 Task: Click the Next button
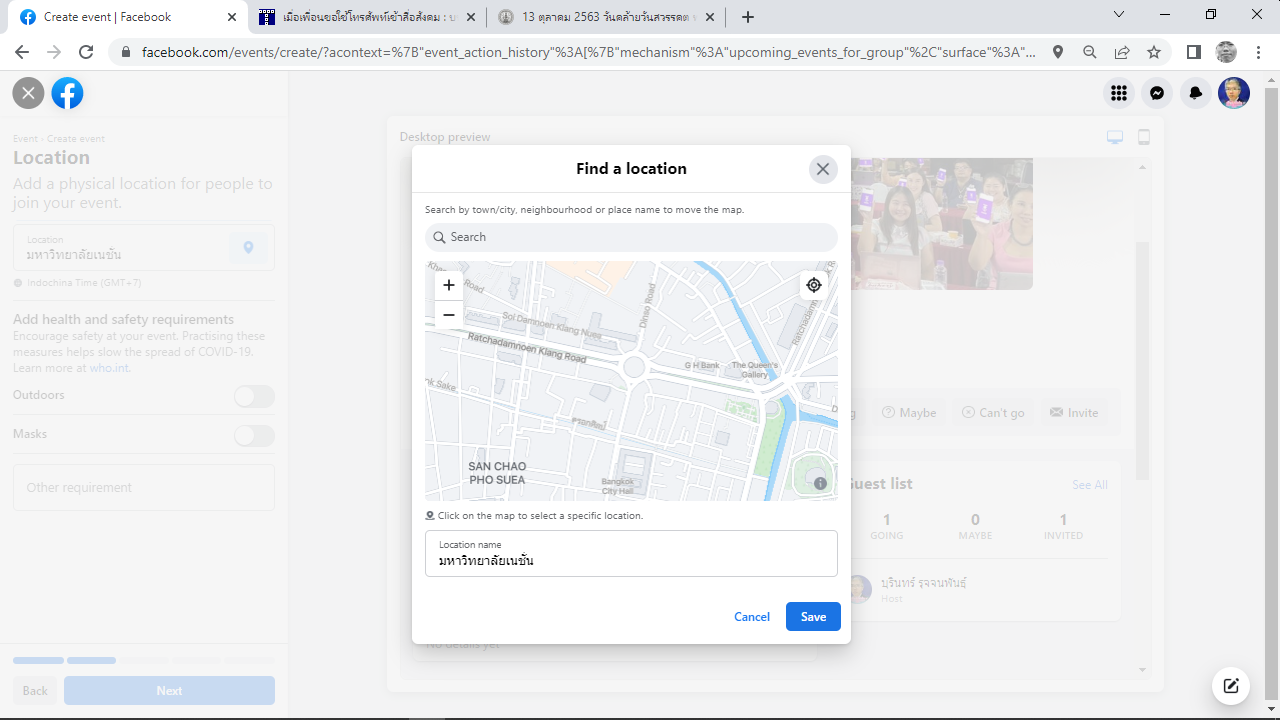169,691
